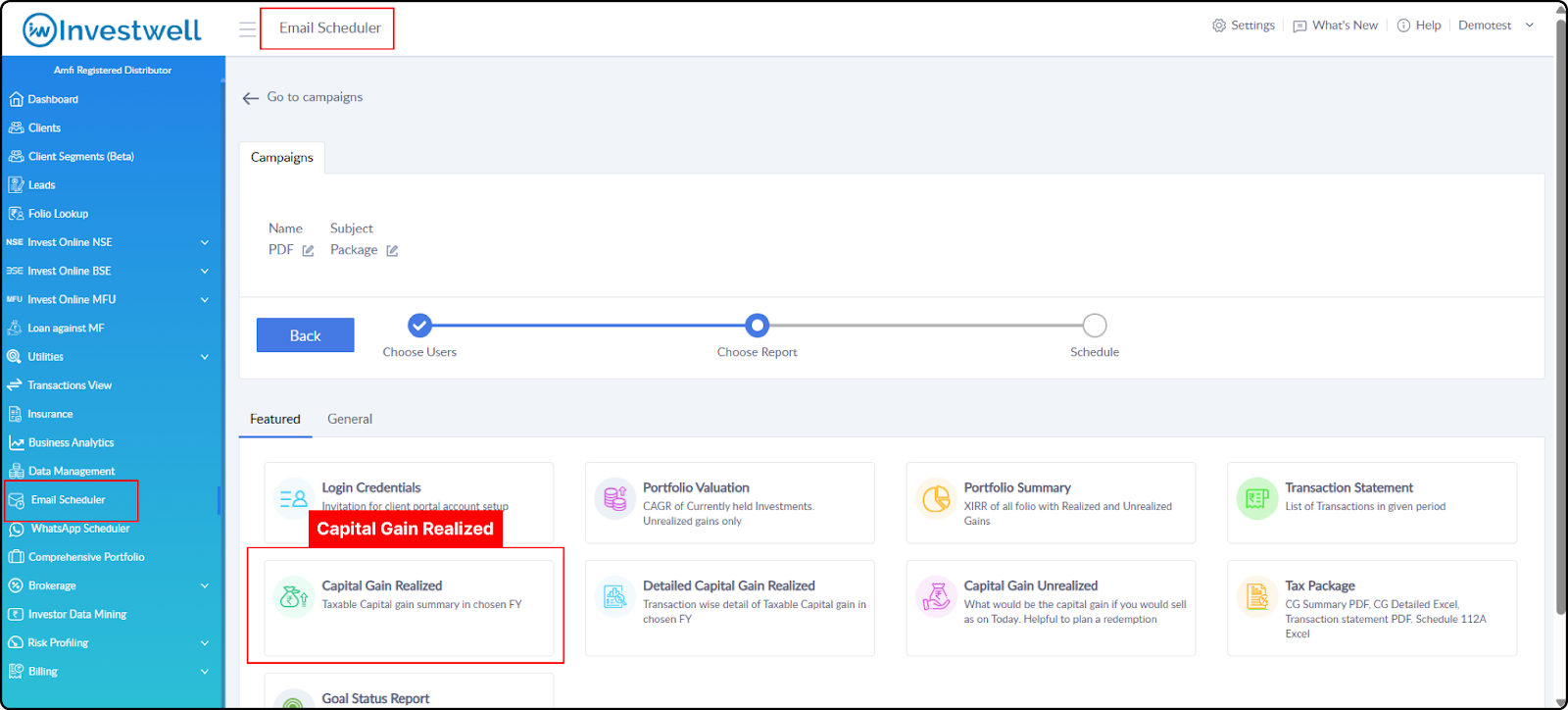Viewport: 1568px width, 710px height.
Task: Click Comprehensive Portfolio icon
Action: 16,557
